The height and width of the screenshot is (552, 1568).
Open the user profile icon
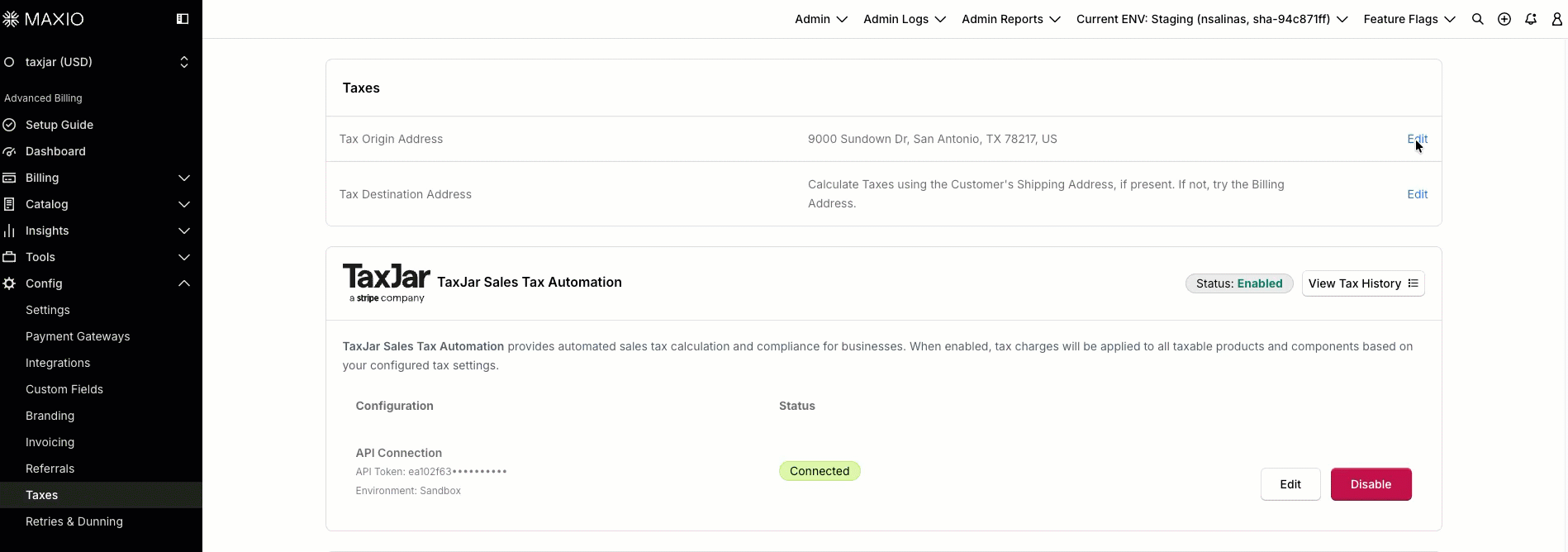1557,19
